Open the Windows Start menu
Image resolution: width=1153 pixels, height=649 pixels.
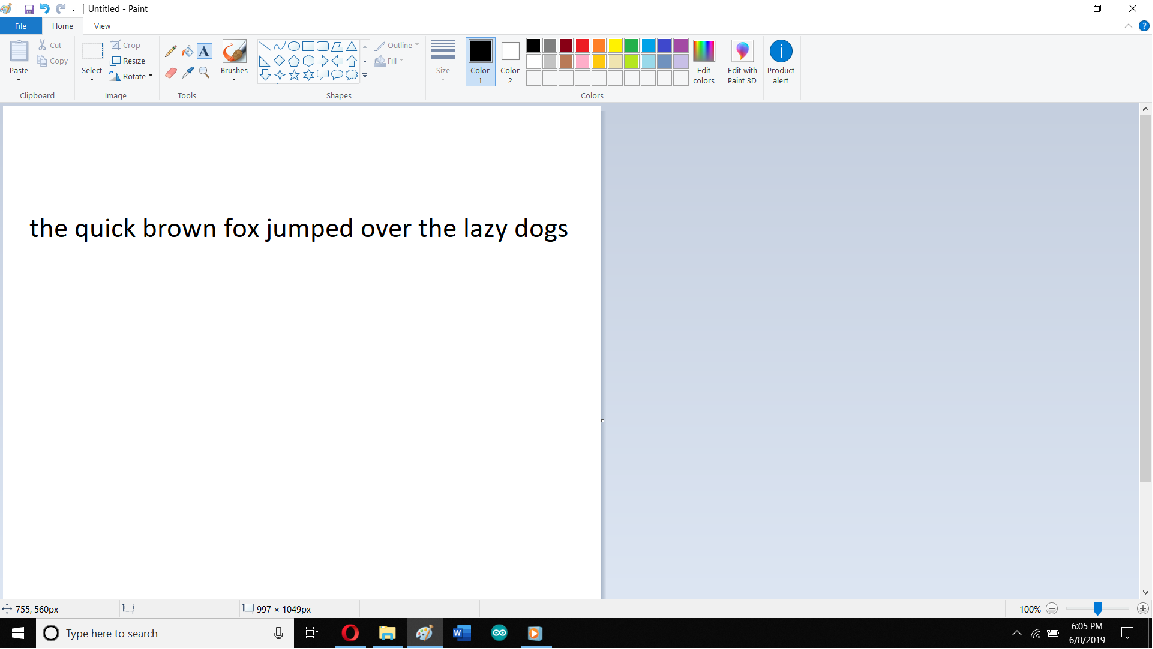click(18, 633)
